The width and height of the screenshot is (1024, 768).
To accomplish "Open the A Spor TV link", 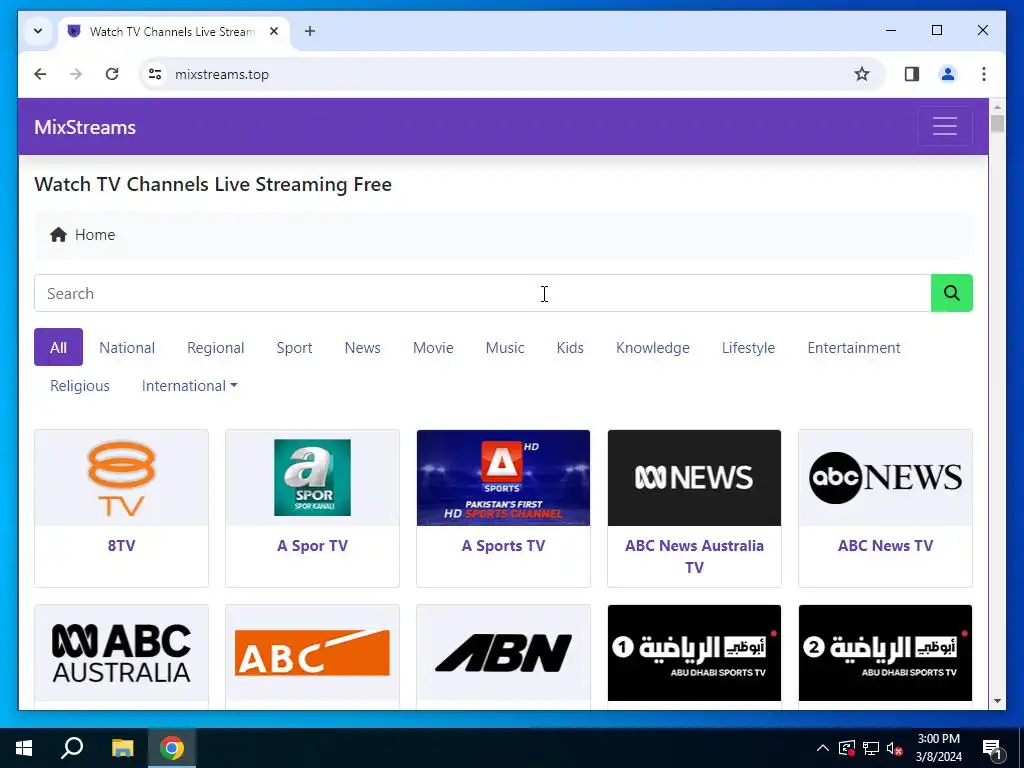I will [x=312, y=545].
